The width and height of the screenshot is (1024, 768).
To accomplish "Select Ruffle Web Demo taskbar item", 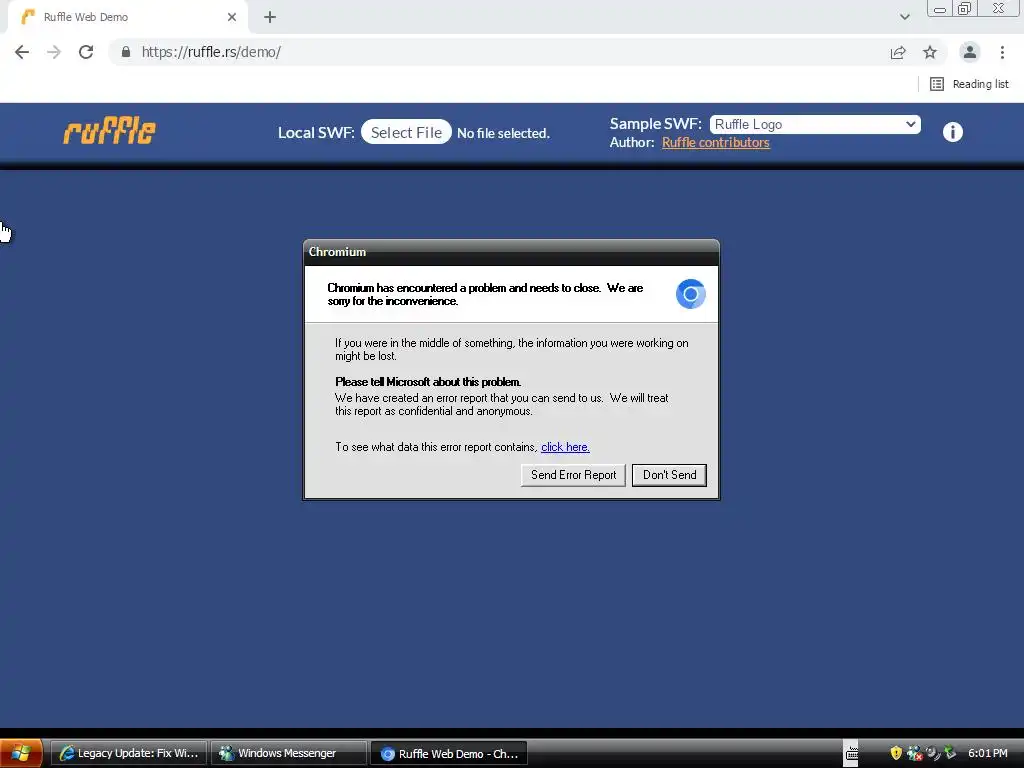I will pos(449,753).
